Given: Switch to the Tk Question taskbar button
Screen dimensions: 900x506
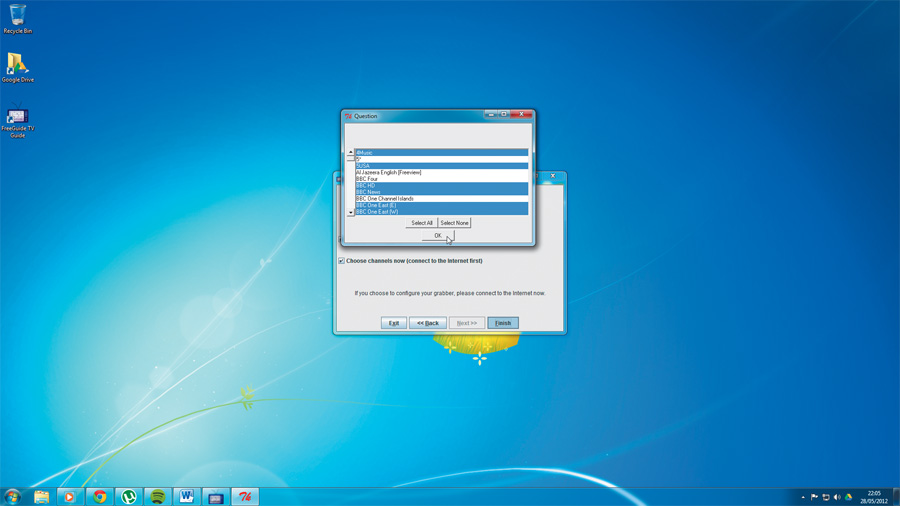Looking at the screenshot, I should (245, 496).
